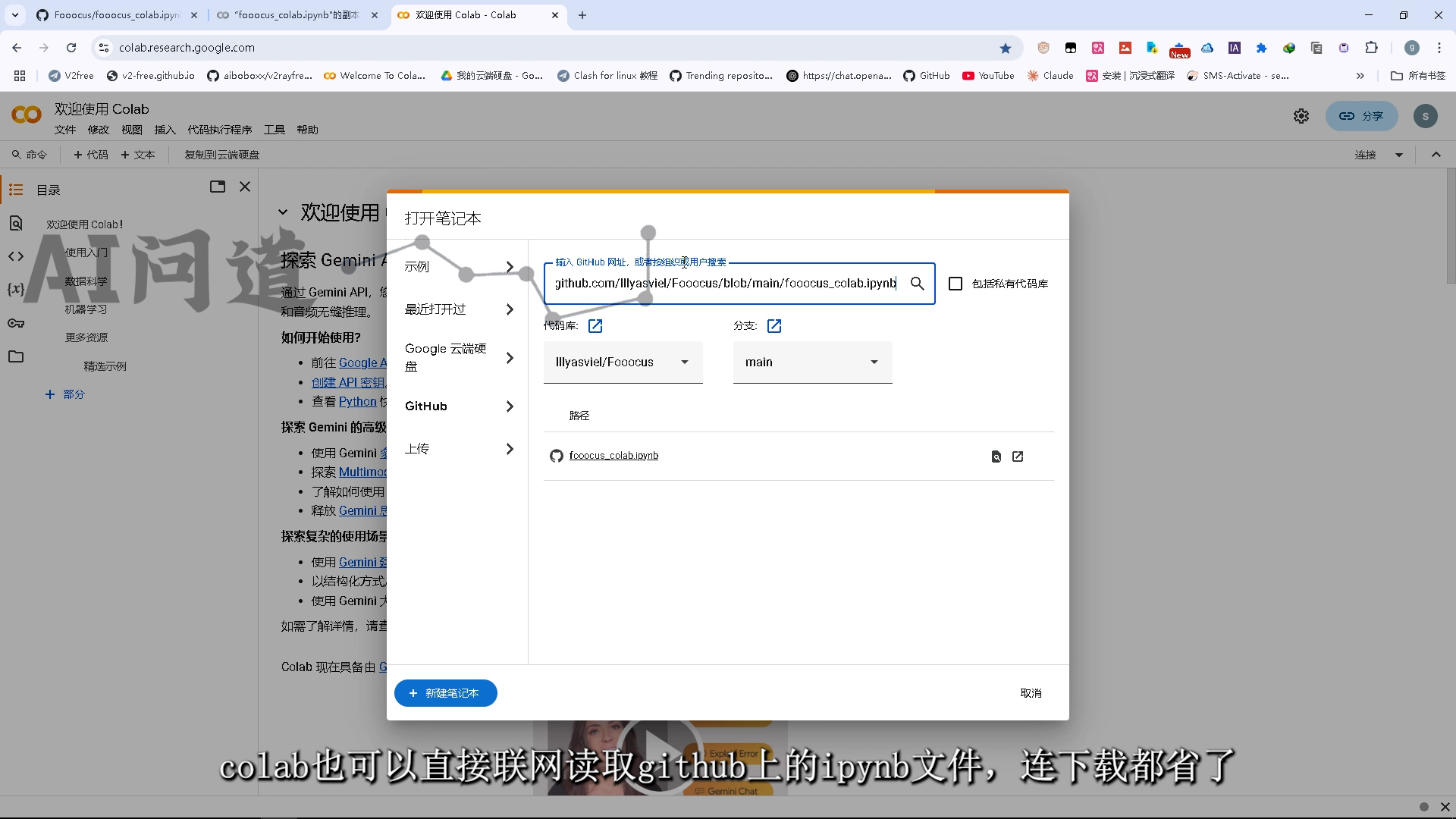The height and width of the screenshot is (819, 1456).
Task: Open the code snippets icon in sidebar
Action: pos(16,256)
